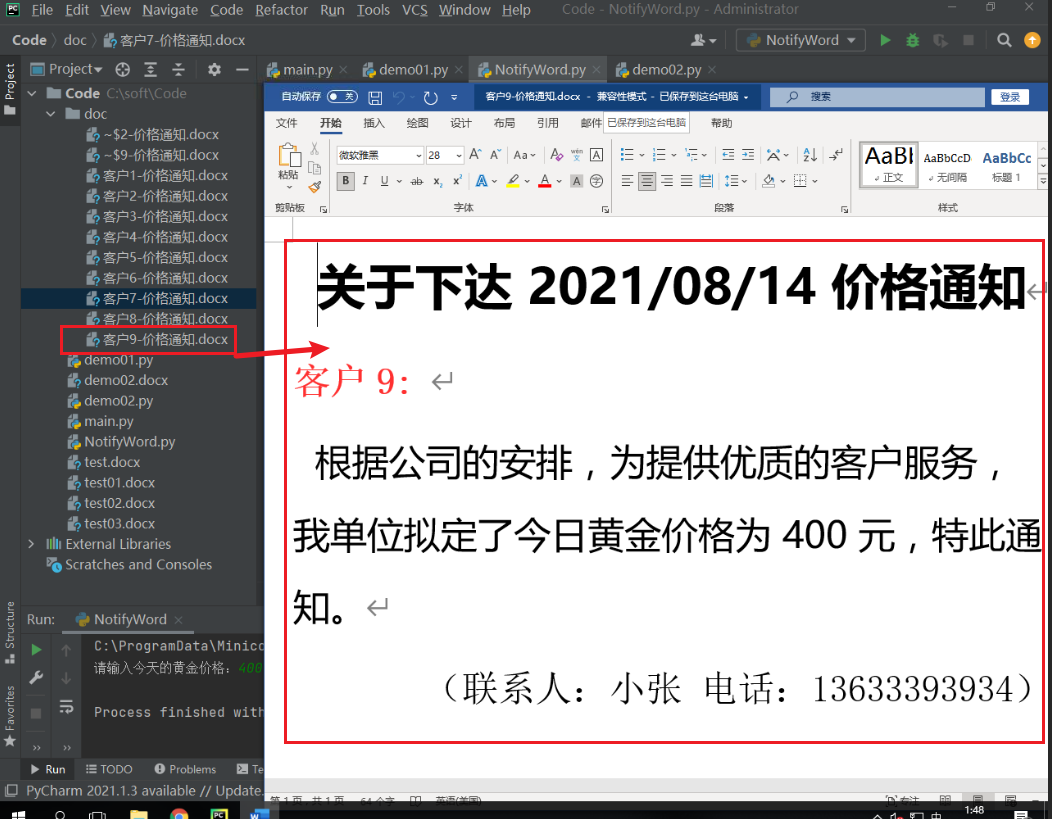1052x819 pixels.
Task: Collapse the Code root folder
Action: (32, 93)
